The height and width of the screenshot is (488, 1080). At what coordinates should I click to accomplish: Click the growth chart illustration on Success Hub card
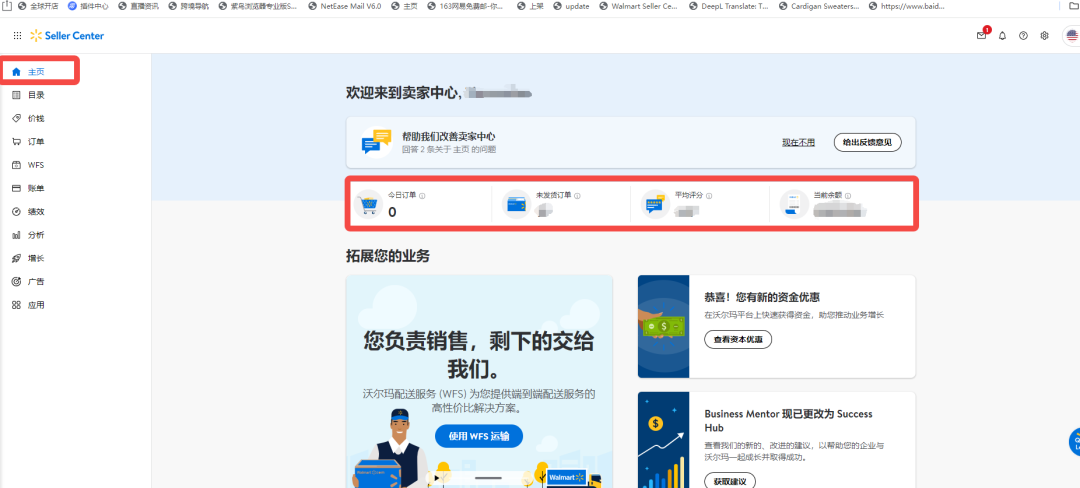coord(663,440)
